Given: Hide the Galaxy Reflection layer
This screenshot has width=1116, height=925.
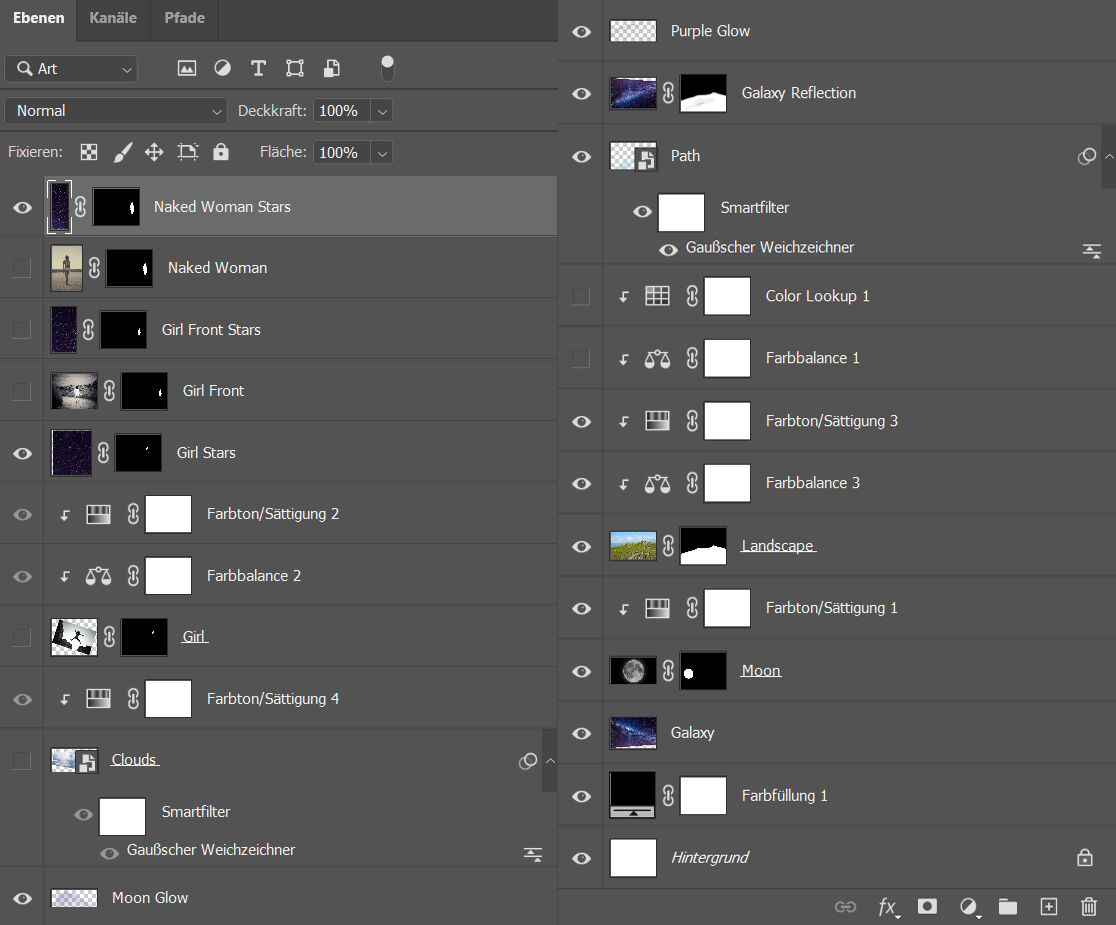Looking at the screenshot, I should point(581,93).
